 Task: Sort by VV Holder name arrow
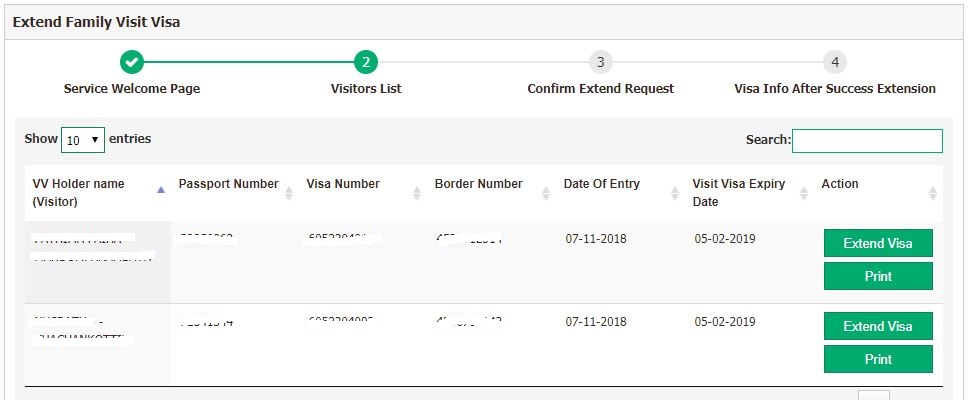(x=161, y=190)
